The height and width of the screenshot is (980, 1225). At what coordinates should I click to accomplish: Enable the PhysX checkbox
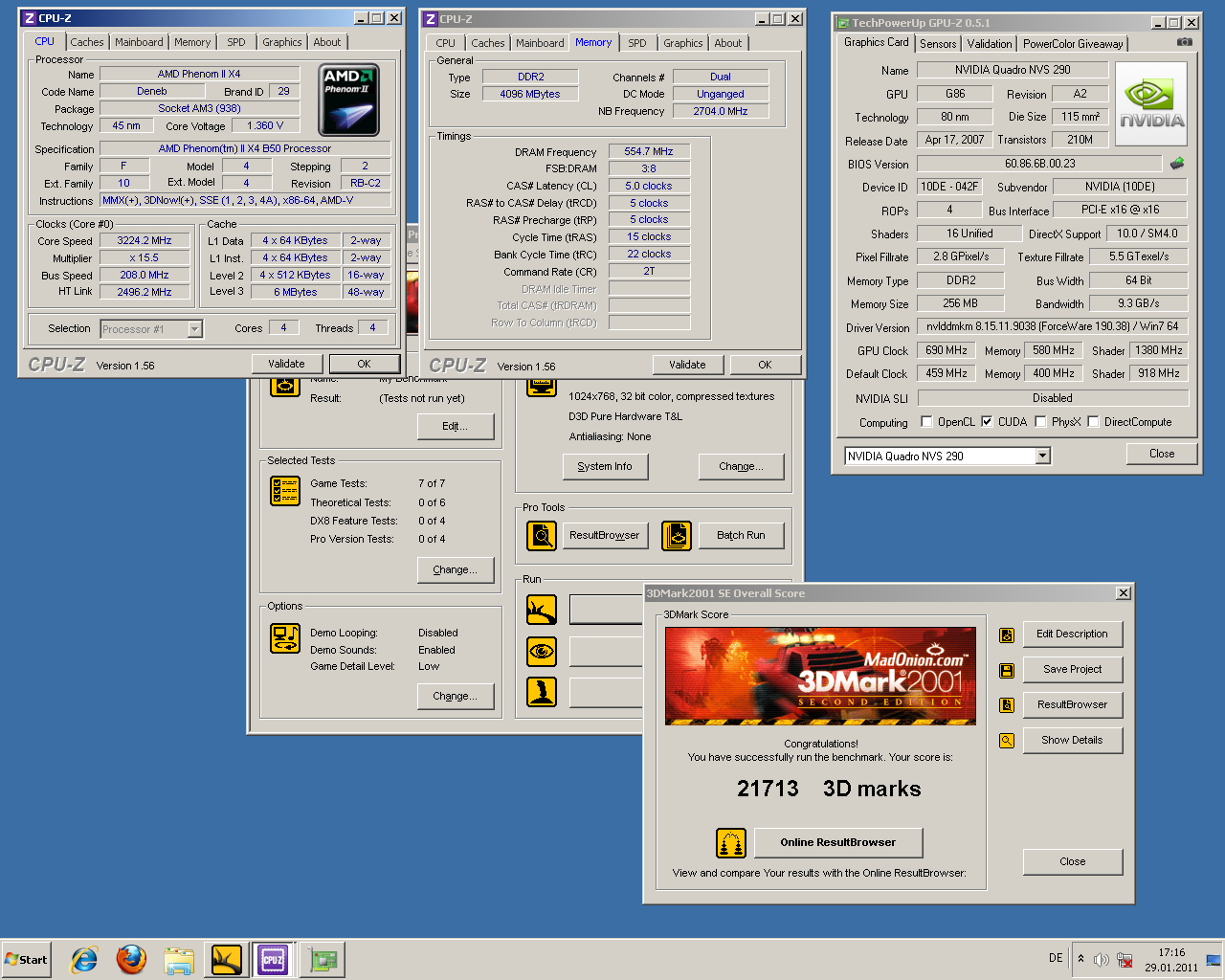point(1040,422)
